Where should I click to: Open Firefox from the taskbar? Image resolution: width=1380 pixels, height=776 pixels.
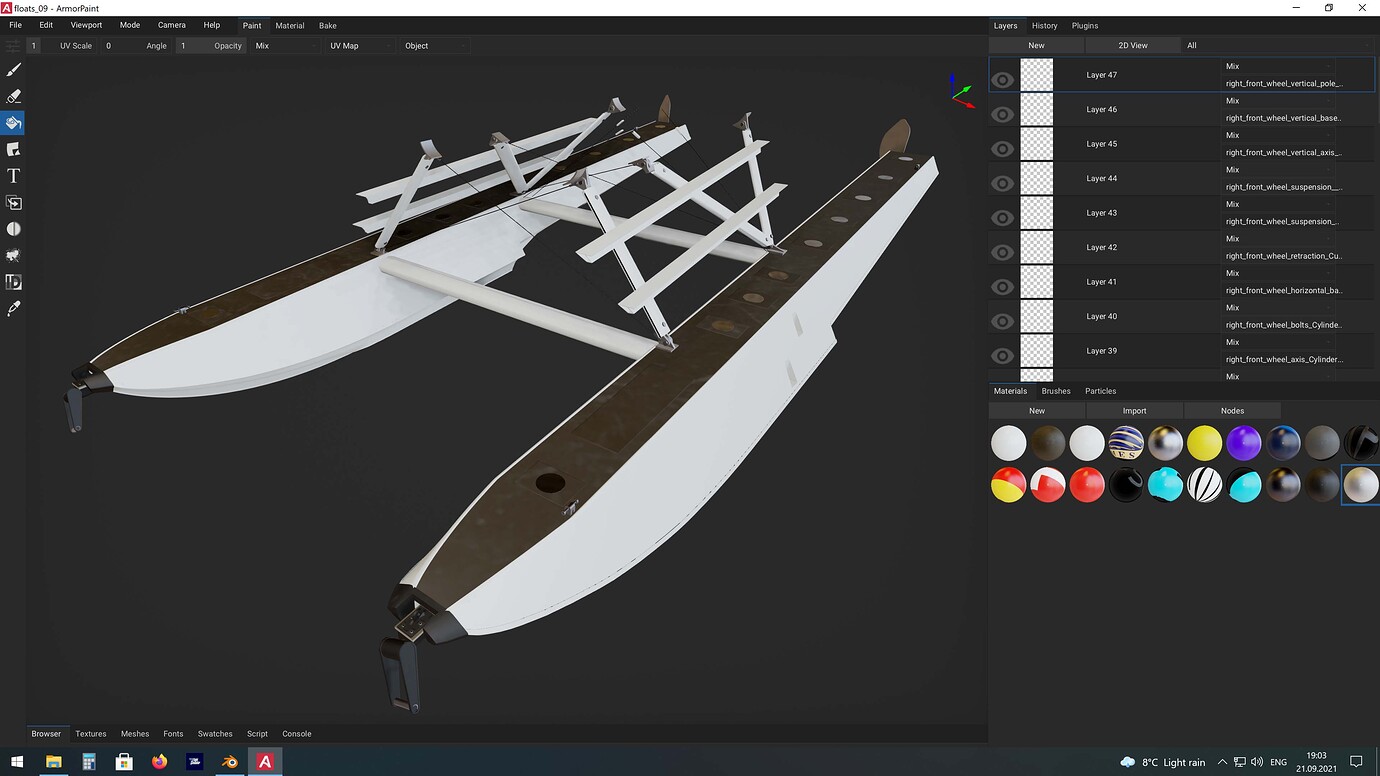159,762
